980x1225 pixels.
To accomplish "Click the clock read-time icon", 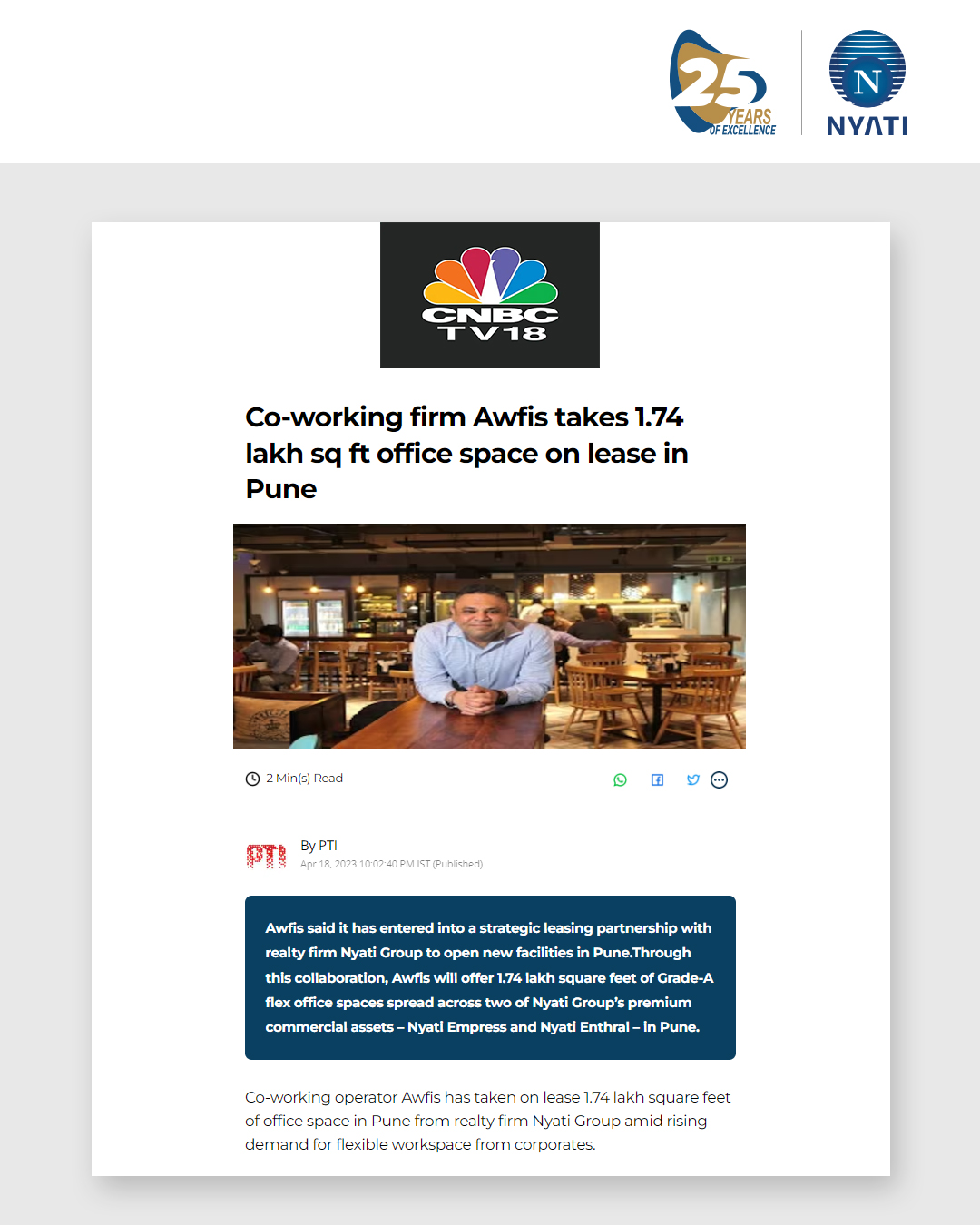I will [x=252, y=779].
